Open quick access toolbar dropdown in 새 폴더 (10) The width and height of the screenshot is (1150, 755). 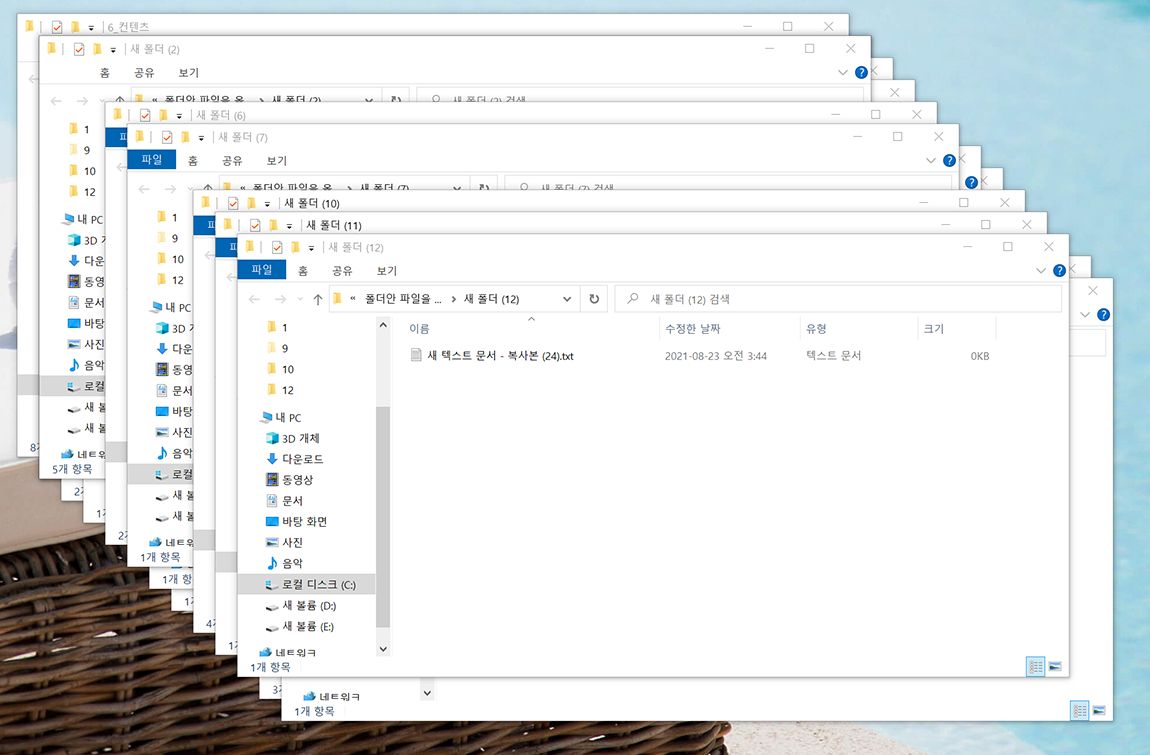(x=267, y=204)
